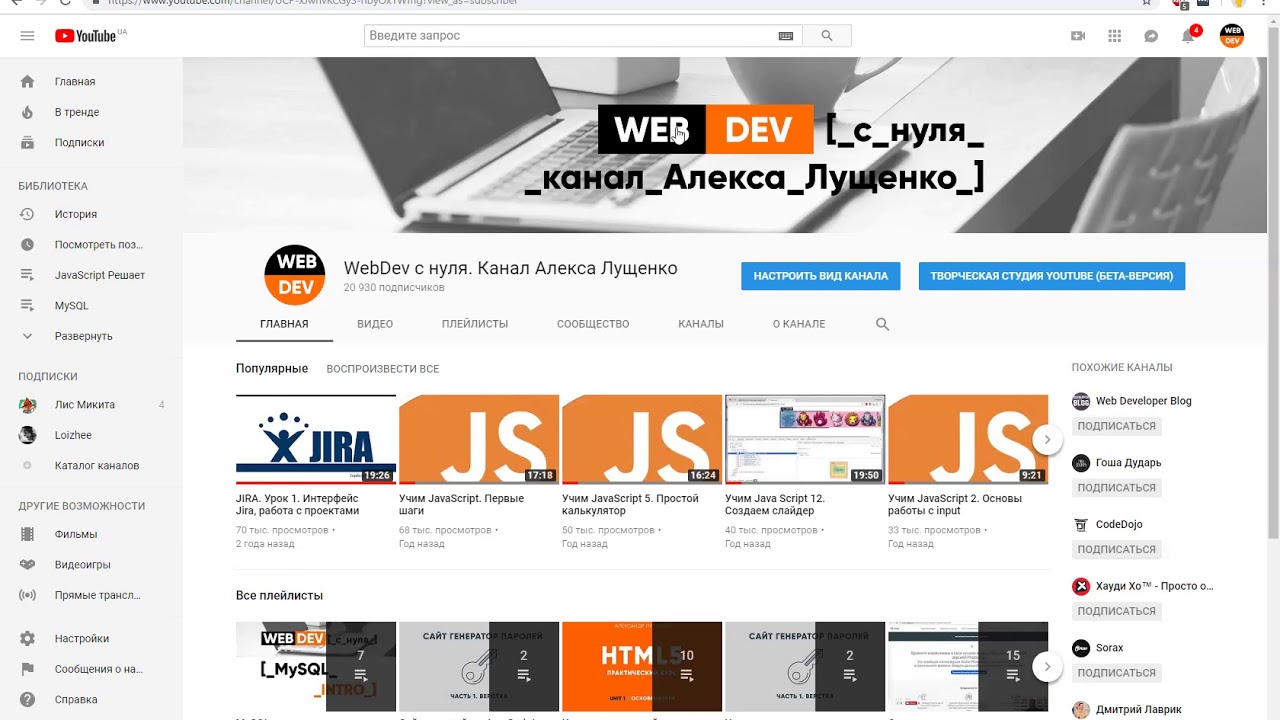
Task: Open the messages chat bubble icon
Action: coord(1151,36)
